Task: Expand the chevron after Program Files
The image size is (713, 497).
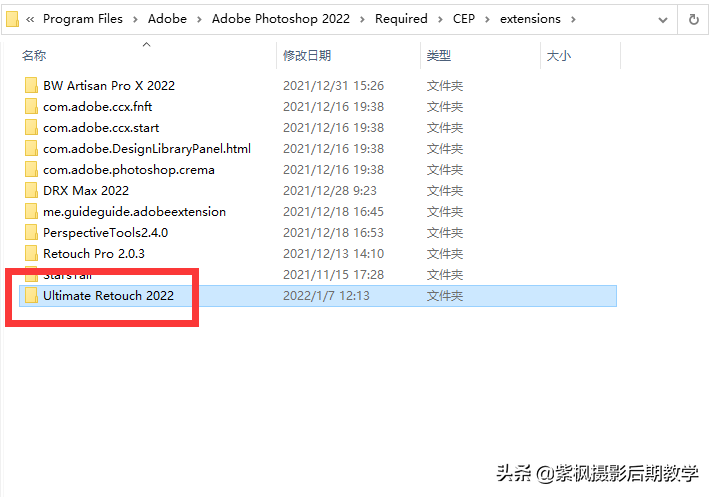Action: click(136, 19)
